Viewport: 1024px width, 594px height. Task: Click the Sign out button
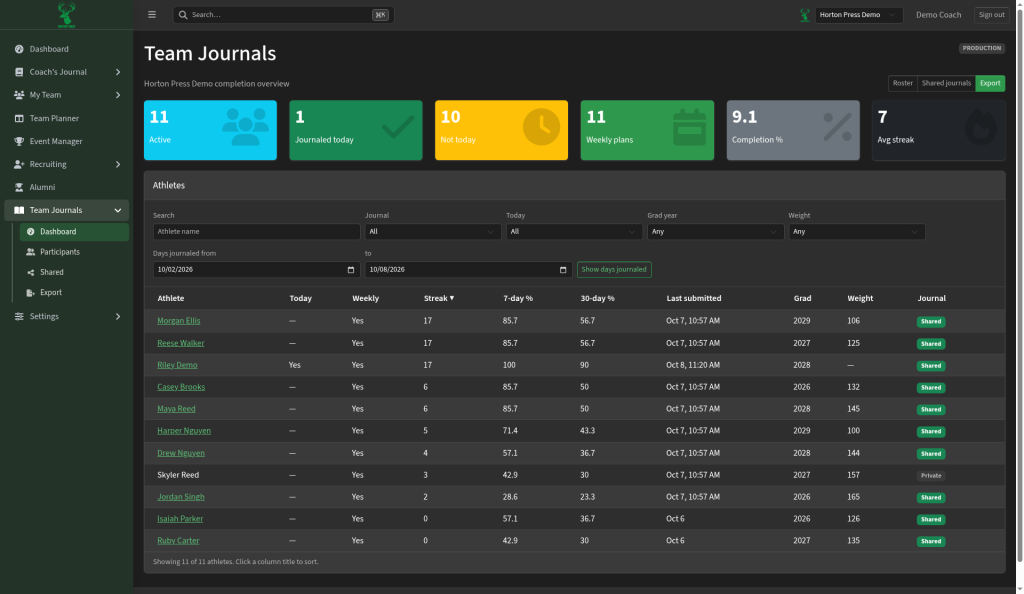[x=991, y=15]
